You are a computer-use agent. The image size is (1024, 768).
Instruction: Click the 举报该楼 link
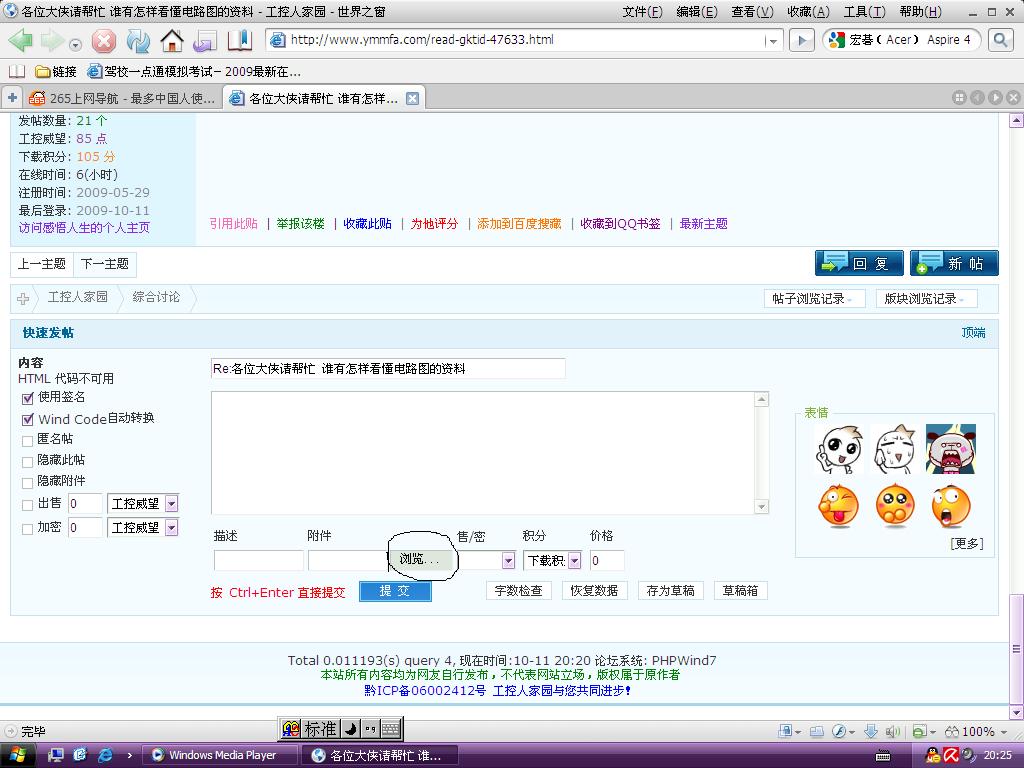301,224
